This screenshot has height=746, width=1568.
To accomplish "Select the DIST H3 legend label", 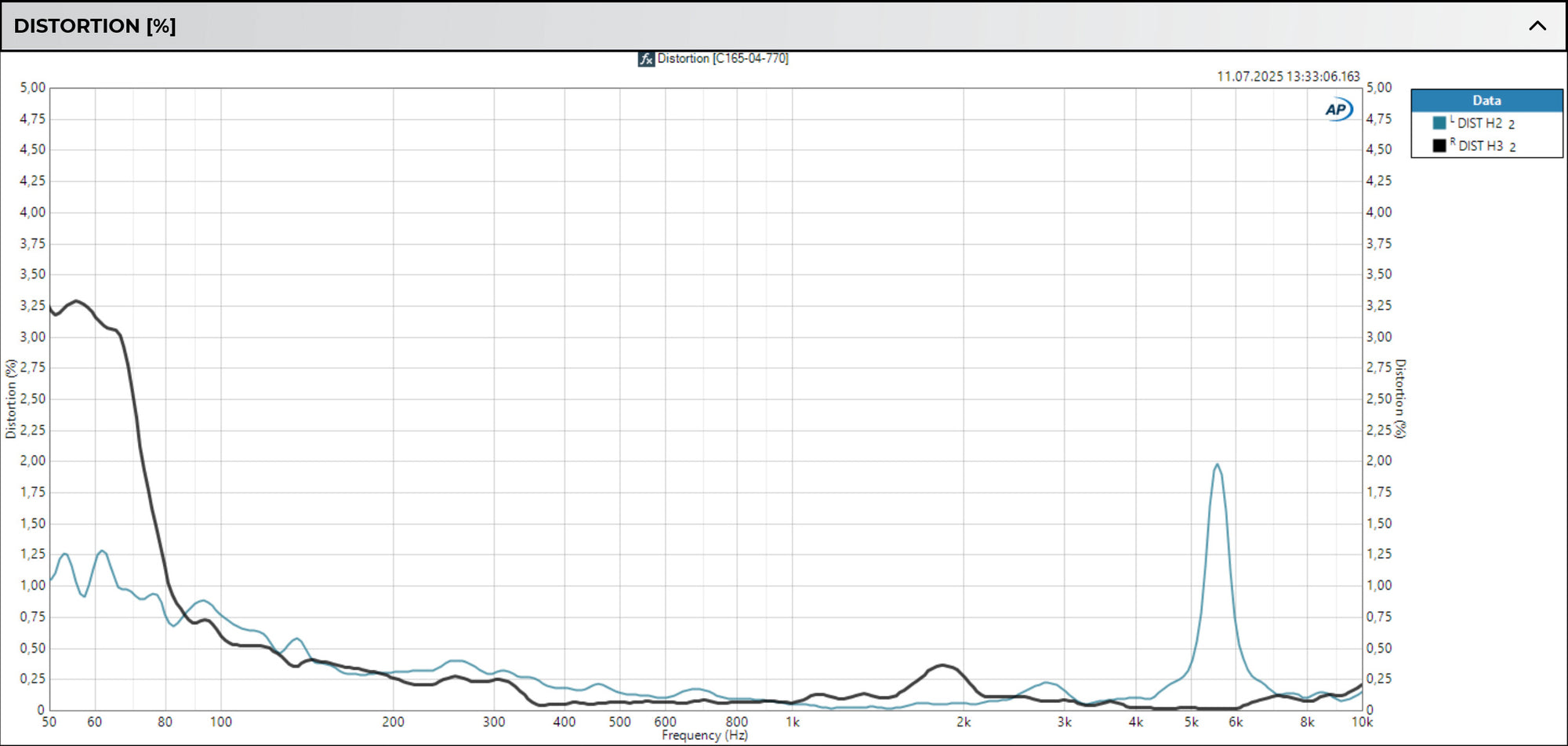I will click(1480, 146).
